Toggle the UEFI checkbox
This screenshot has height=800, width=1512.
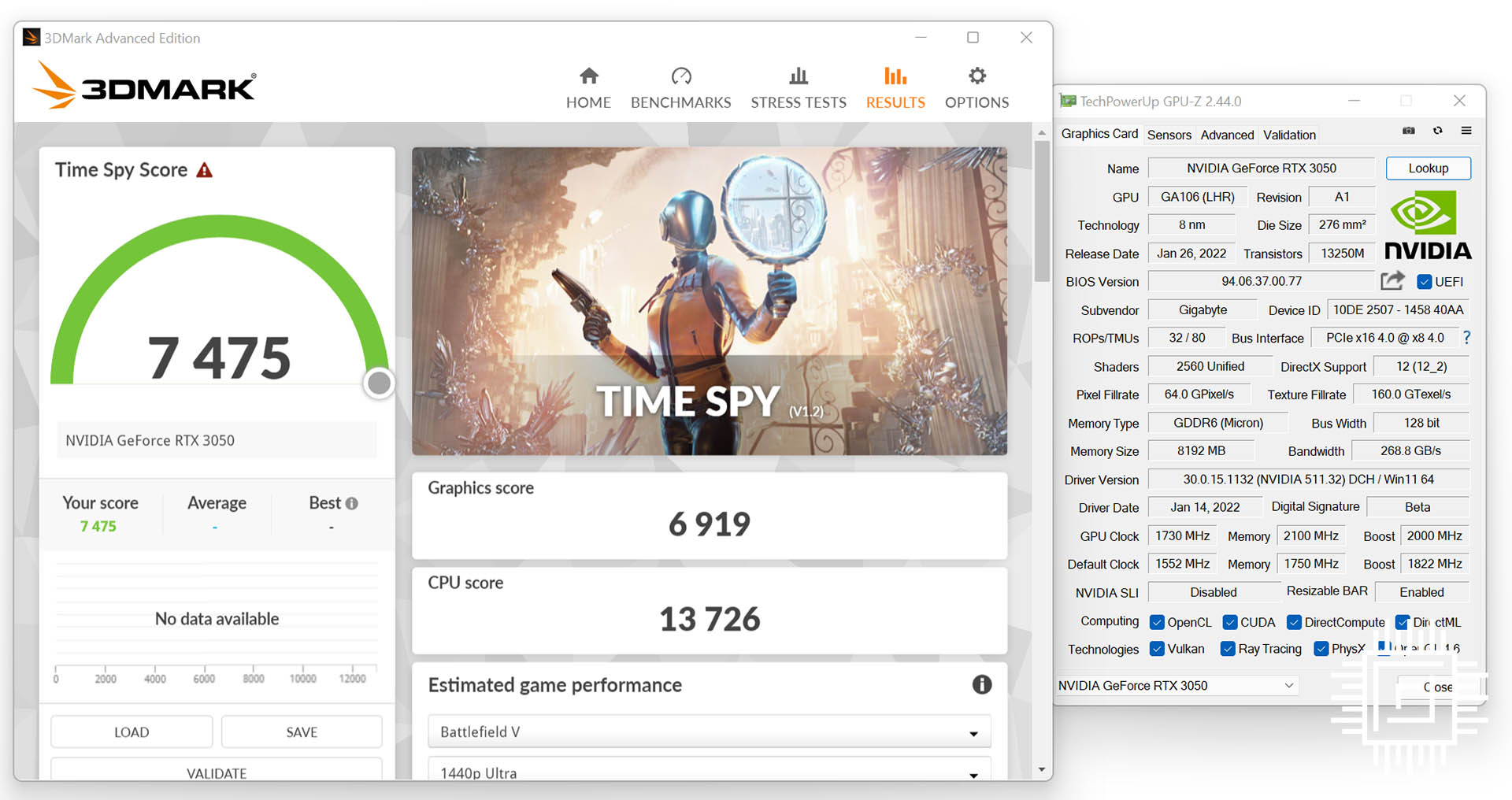tap(1424, 282)
